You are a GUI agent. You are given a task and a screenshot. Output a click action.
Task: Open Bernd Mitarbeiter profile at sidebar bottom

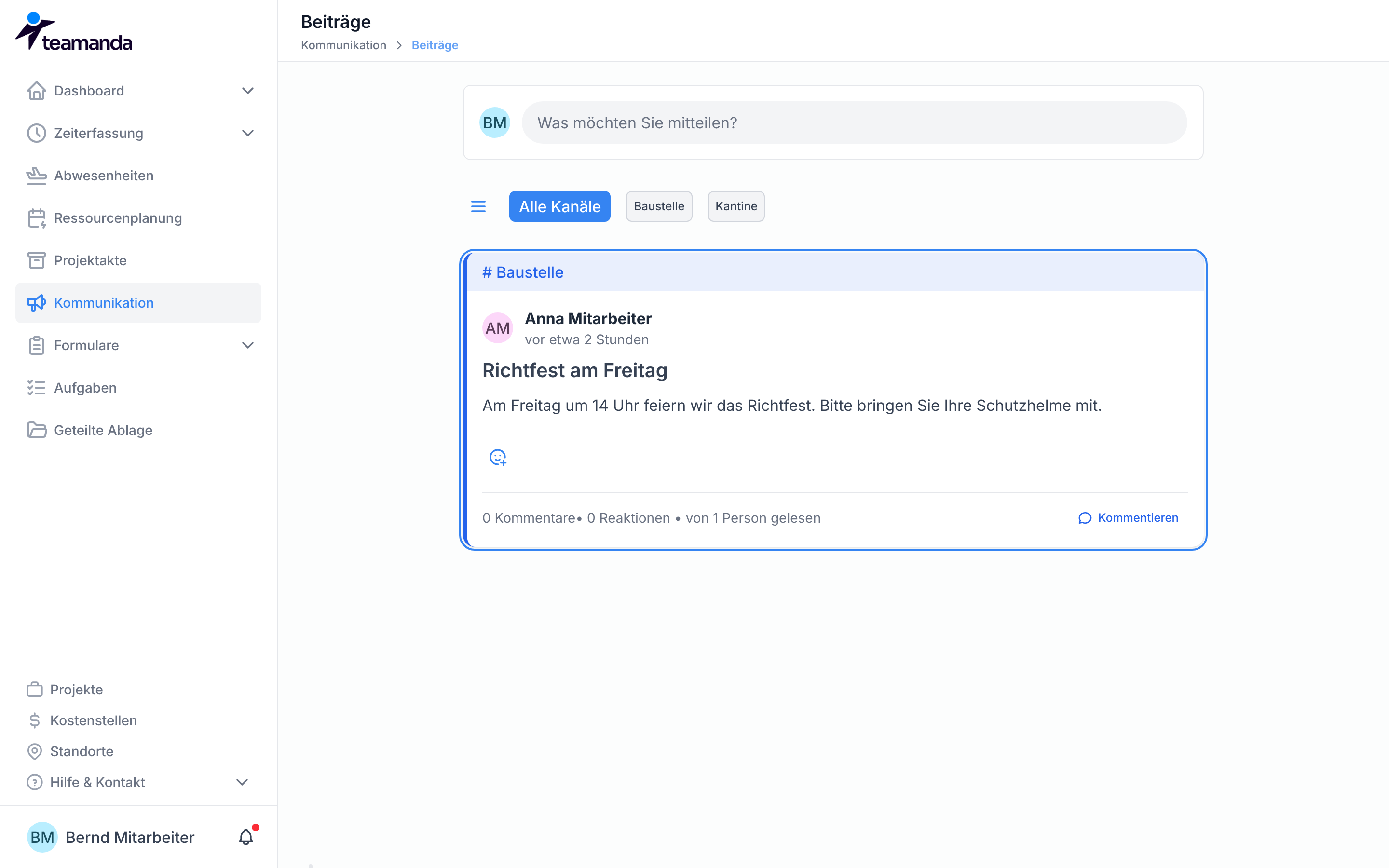[111, 837]
